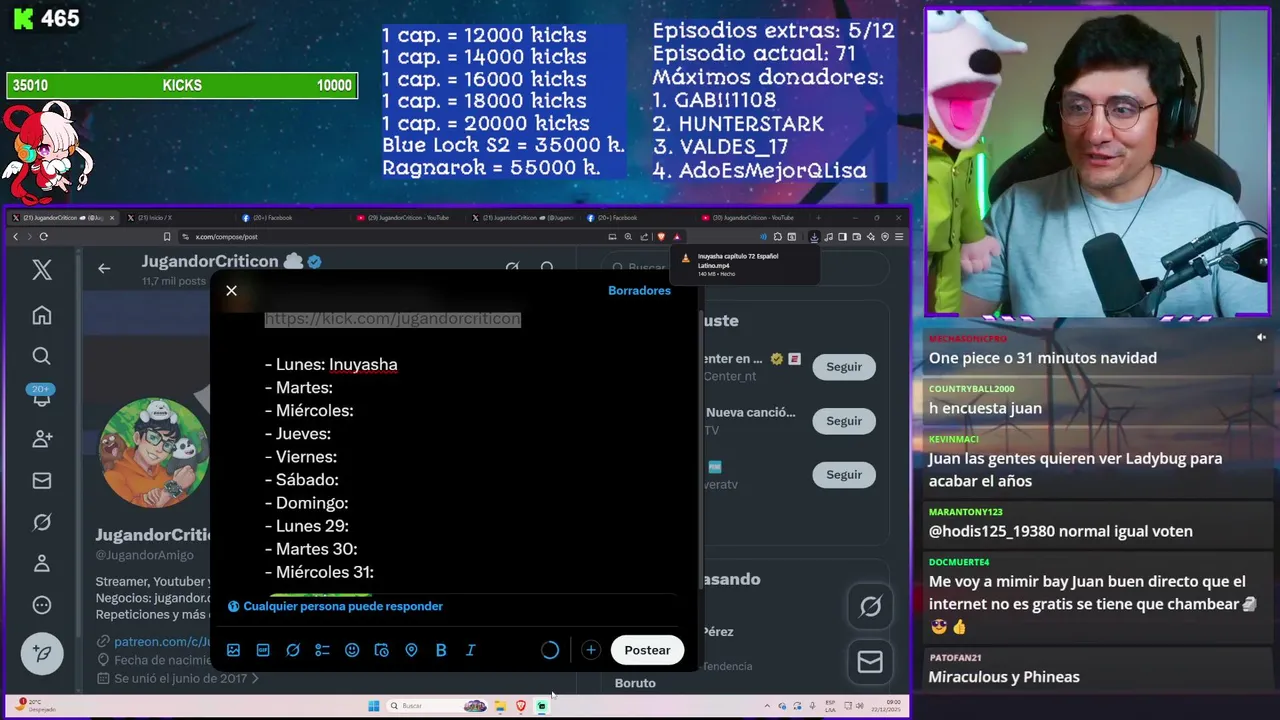Tag a location on the post
Viewport: 1280px width, 720px height.
(x=411, y=650)
